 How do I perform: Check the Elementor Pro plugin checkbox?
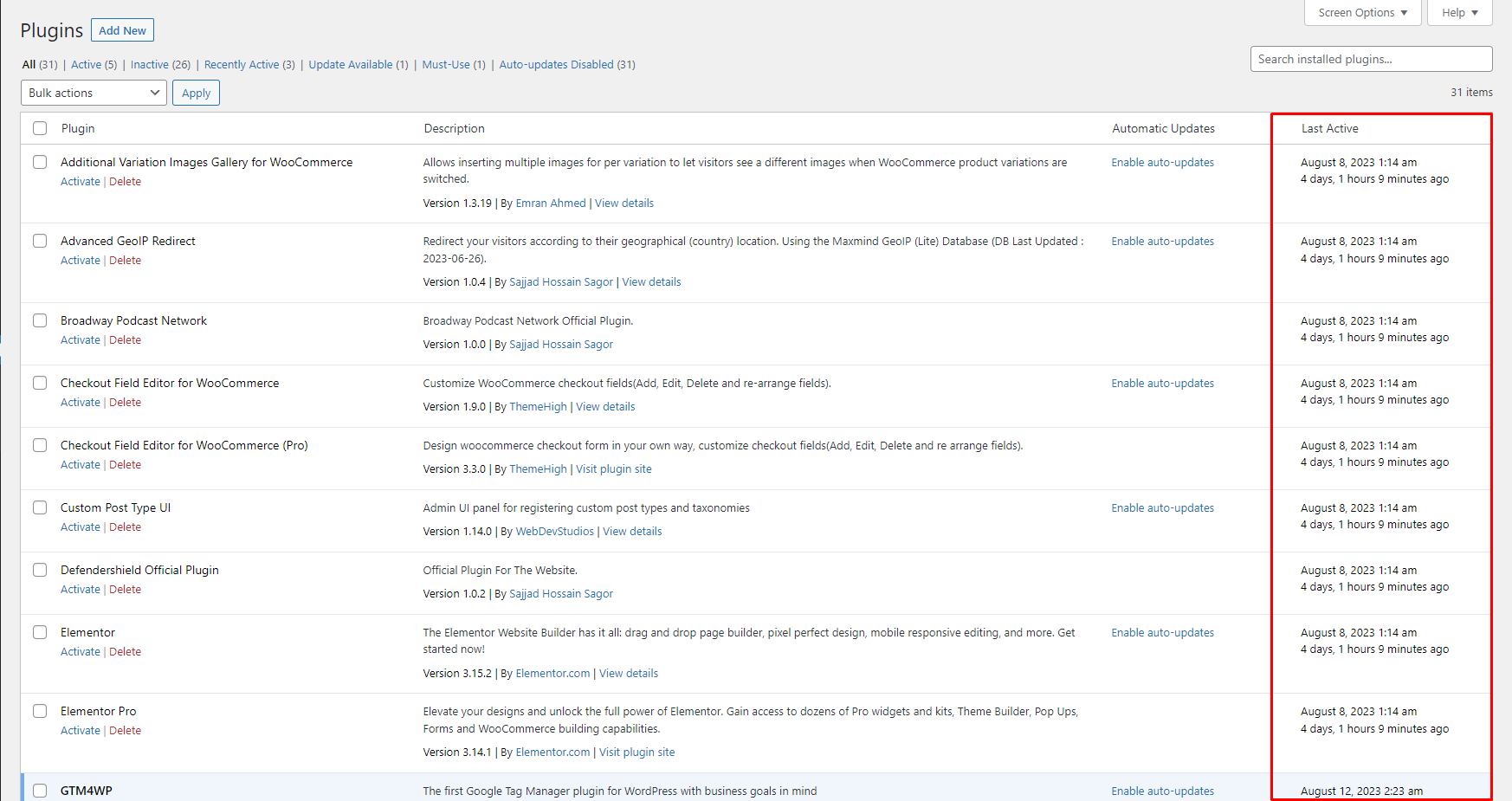(40, 711)
